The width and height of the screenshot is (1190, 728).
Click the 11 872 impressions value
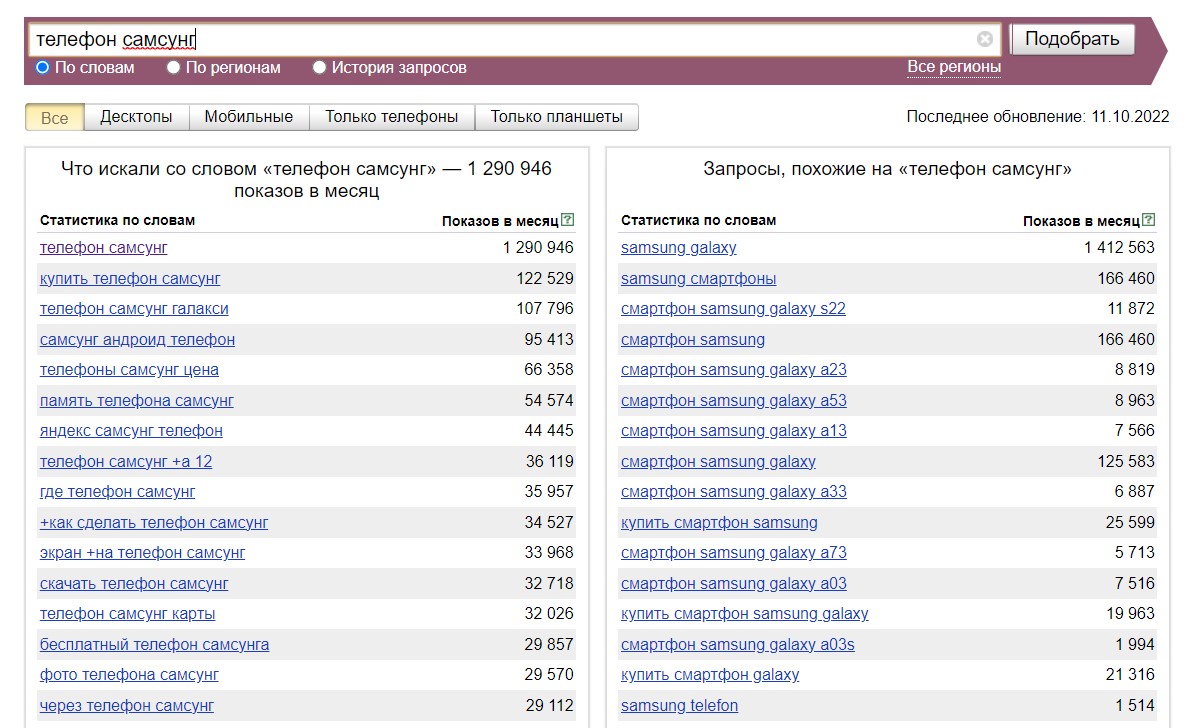(1131, 308)
